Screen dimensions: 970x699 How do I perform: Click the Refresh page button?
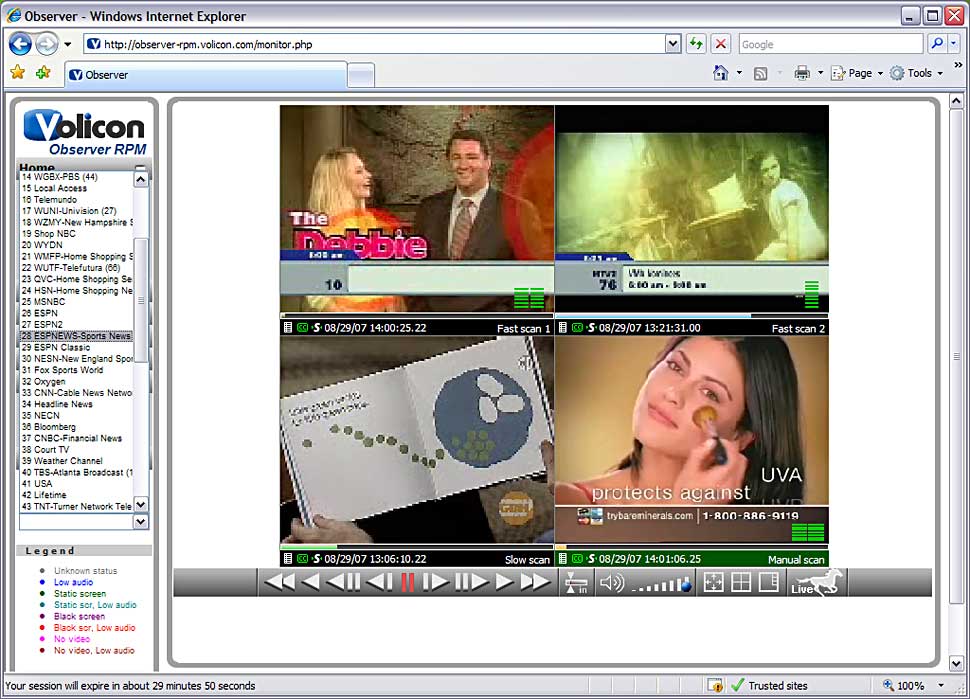click(x=696, y=44)
